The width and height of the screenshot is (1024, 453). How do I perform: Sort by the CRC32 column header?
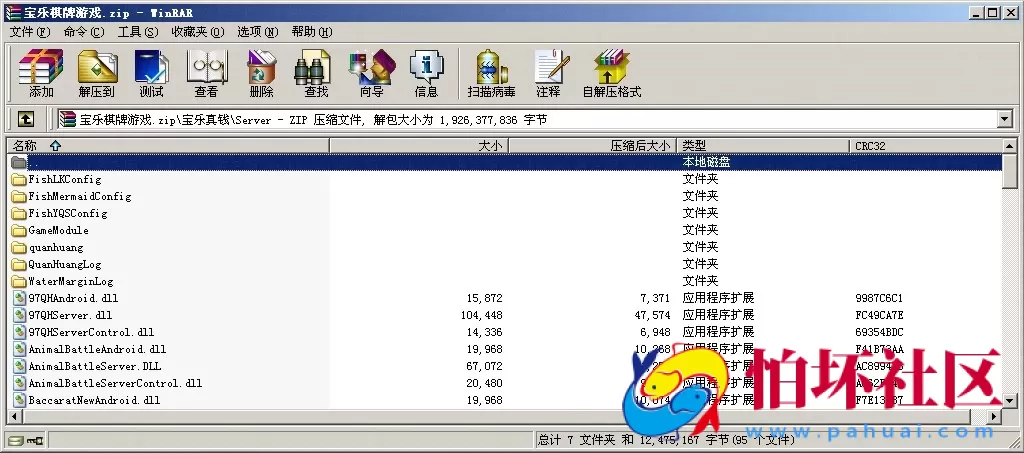point(925,146)
